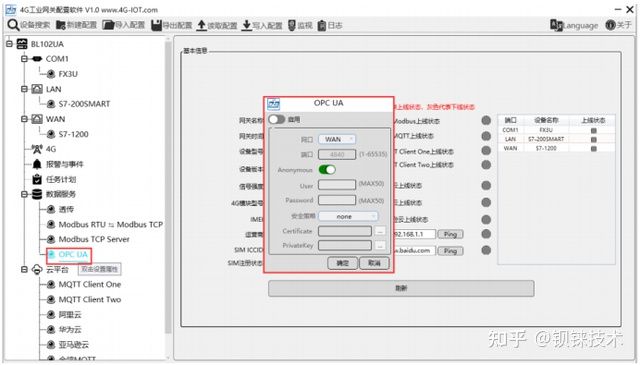The width and height of the screenshot is (640, 365).
Task: Click the Ping button next to 192.168.1.1
Action: [450, 234]
